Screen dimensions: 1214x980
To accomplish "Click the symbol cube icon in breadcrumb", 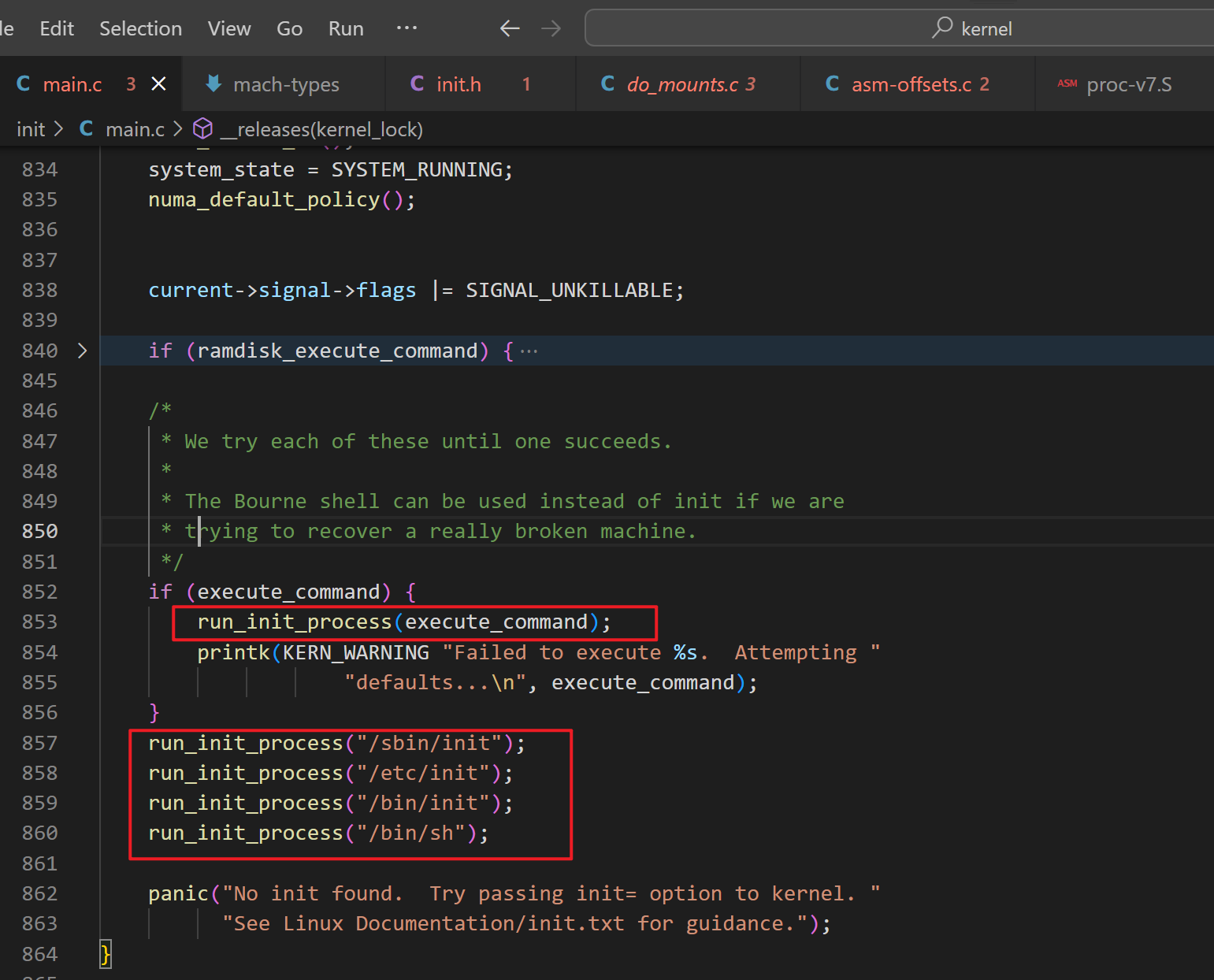I will point(203,128).
